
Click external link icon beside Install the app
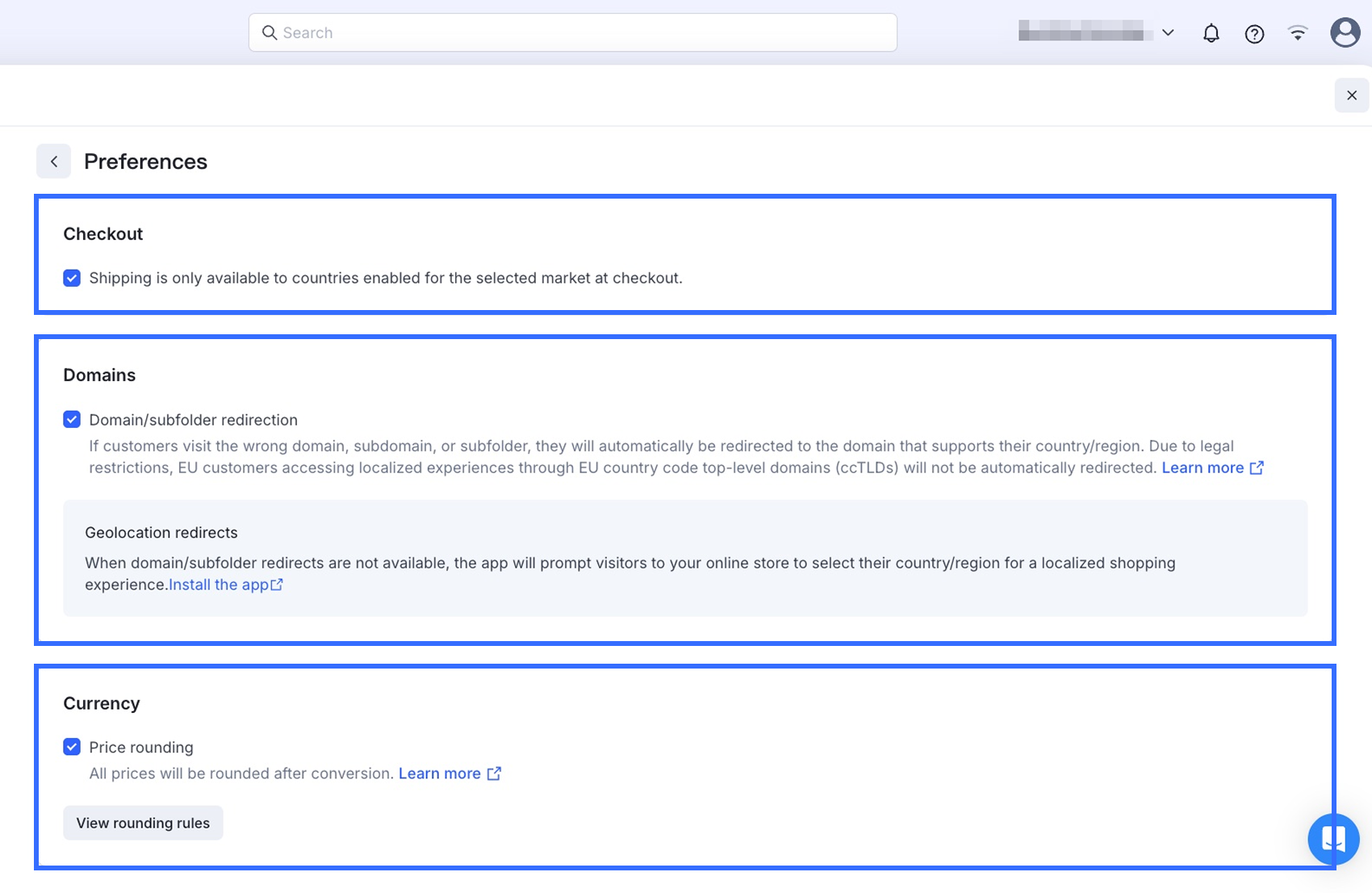click(x=277, y=585)
